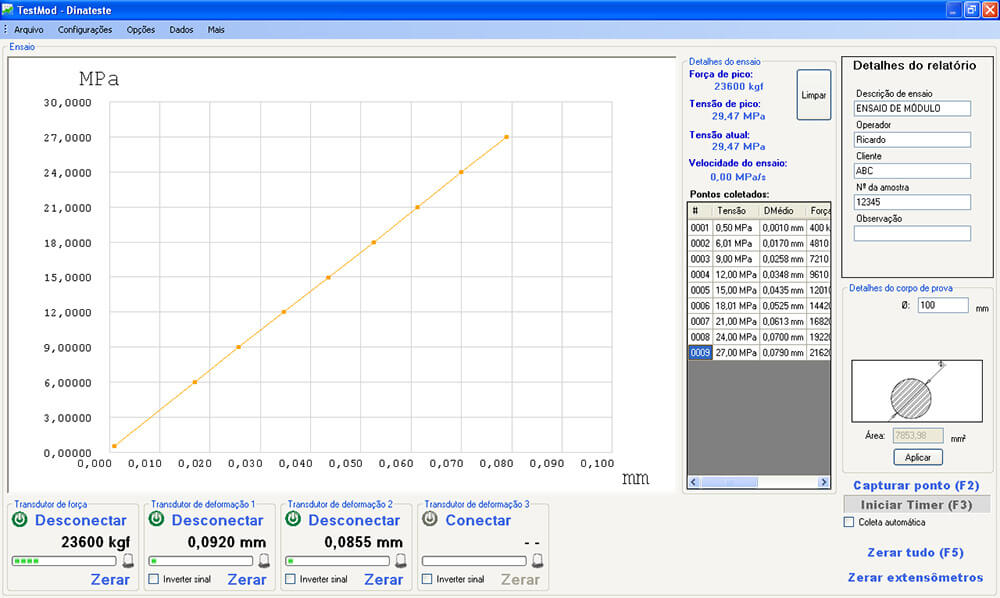Click the Tensão column header
Viewport: 1000px width, 598px height.
coord(736,210)
